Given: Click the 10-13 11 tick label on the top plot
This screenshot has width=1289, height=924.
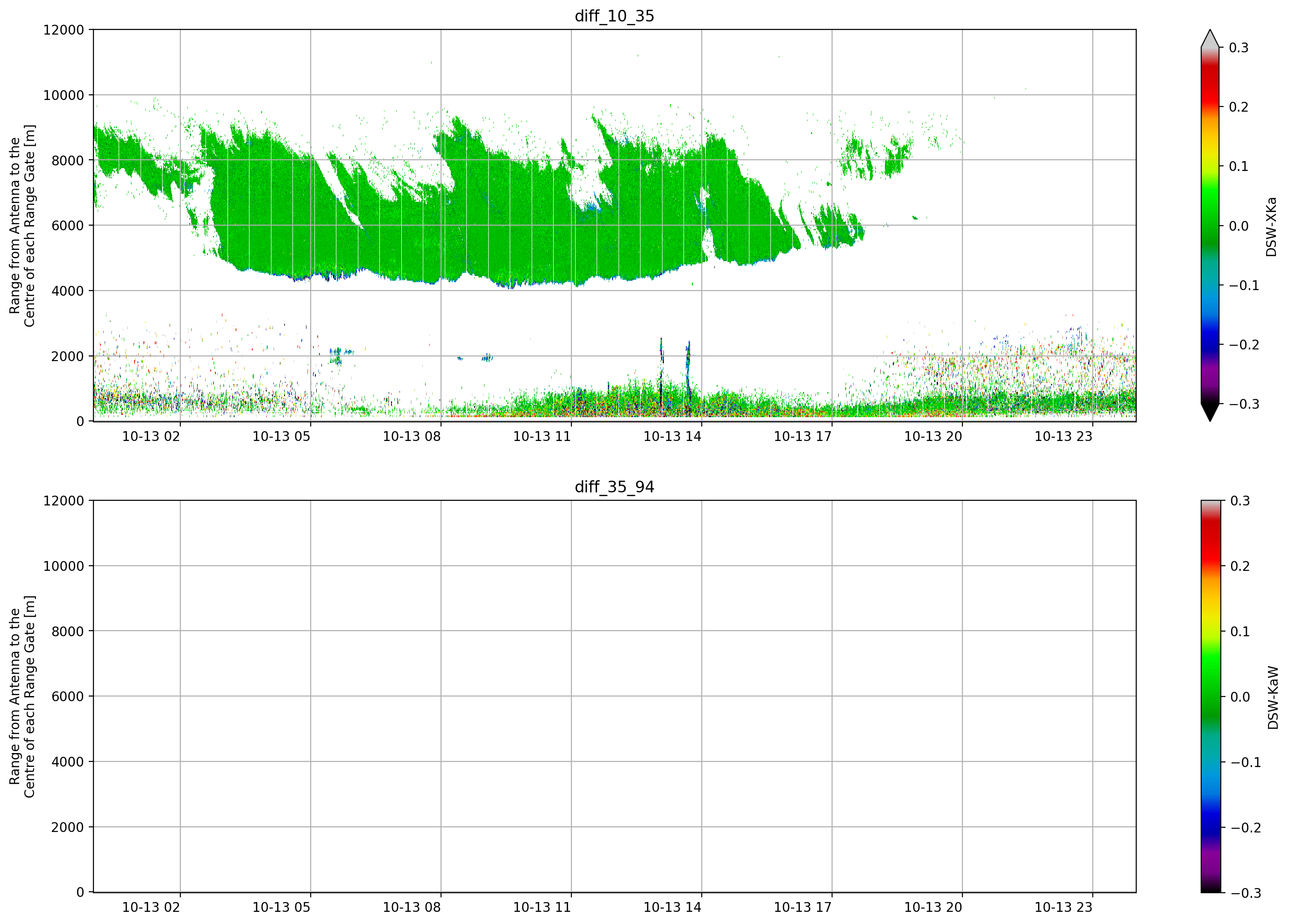Looking at the screenshot, I should click(541, 436).
